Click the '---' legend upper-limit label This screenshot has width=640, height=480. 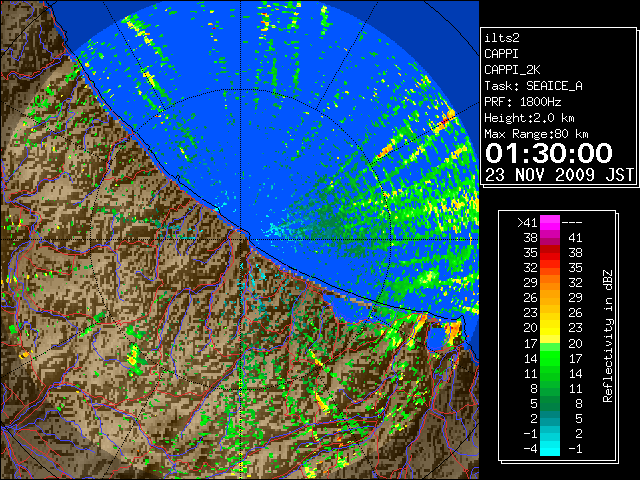click(572, 223)
